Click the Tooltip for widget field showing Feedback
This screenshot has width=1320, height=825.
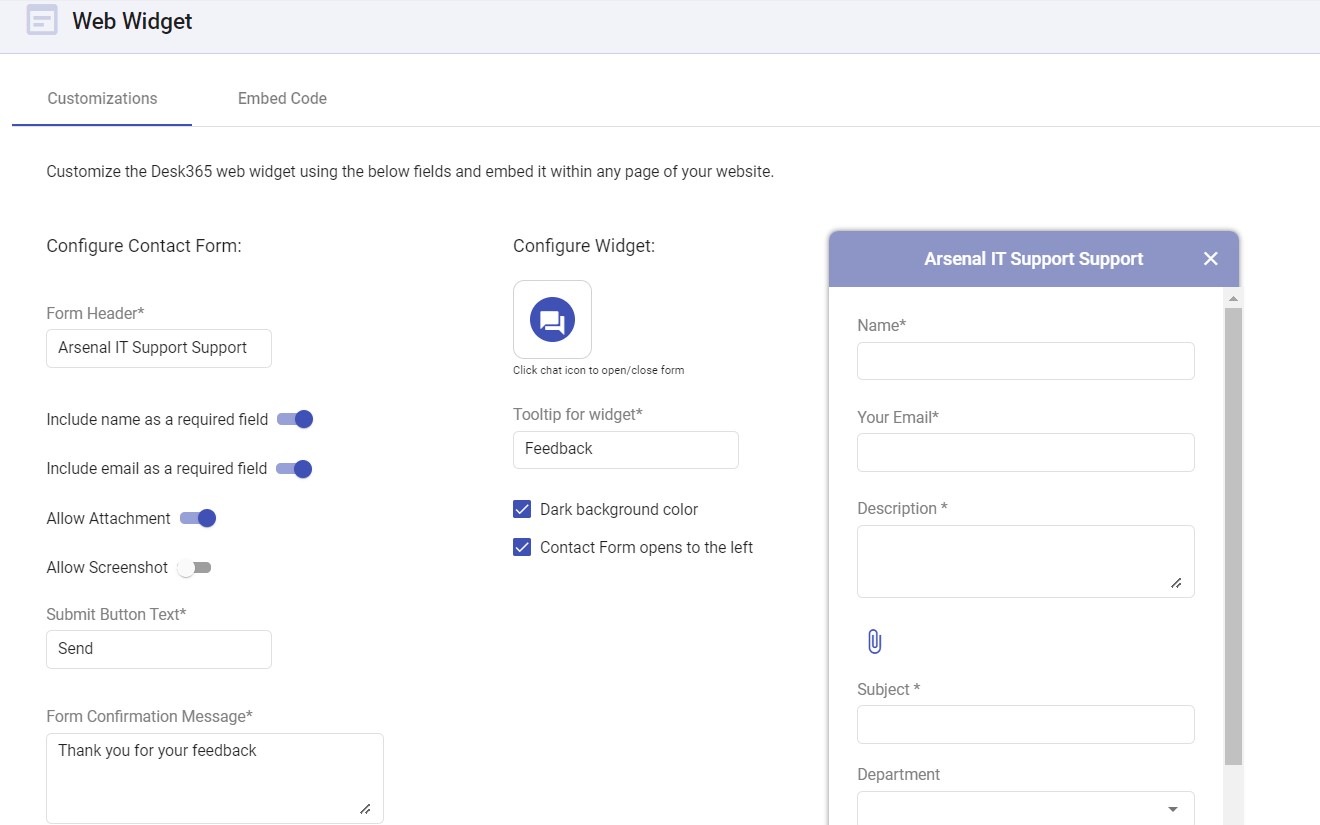pyautogui.click(x=625, y=449)
